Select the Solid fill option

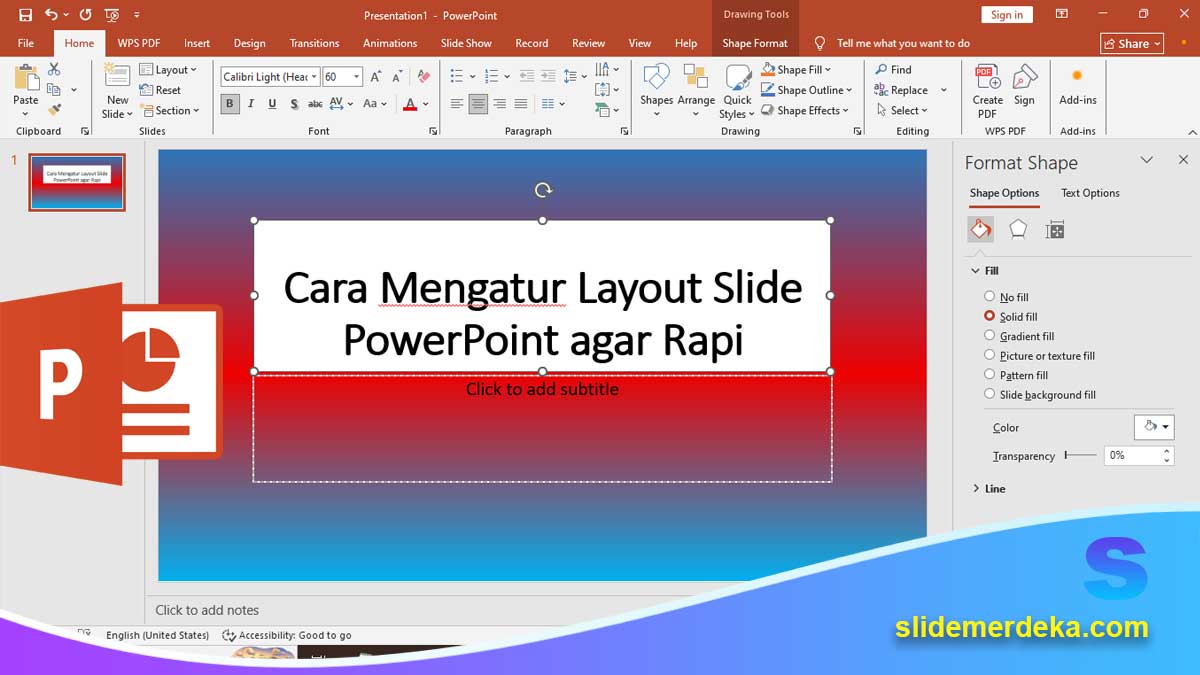[1011, 316]
